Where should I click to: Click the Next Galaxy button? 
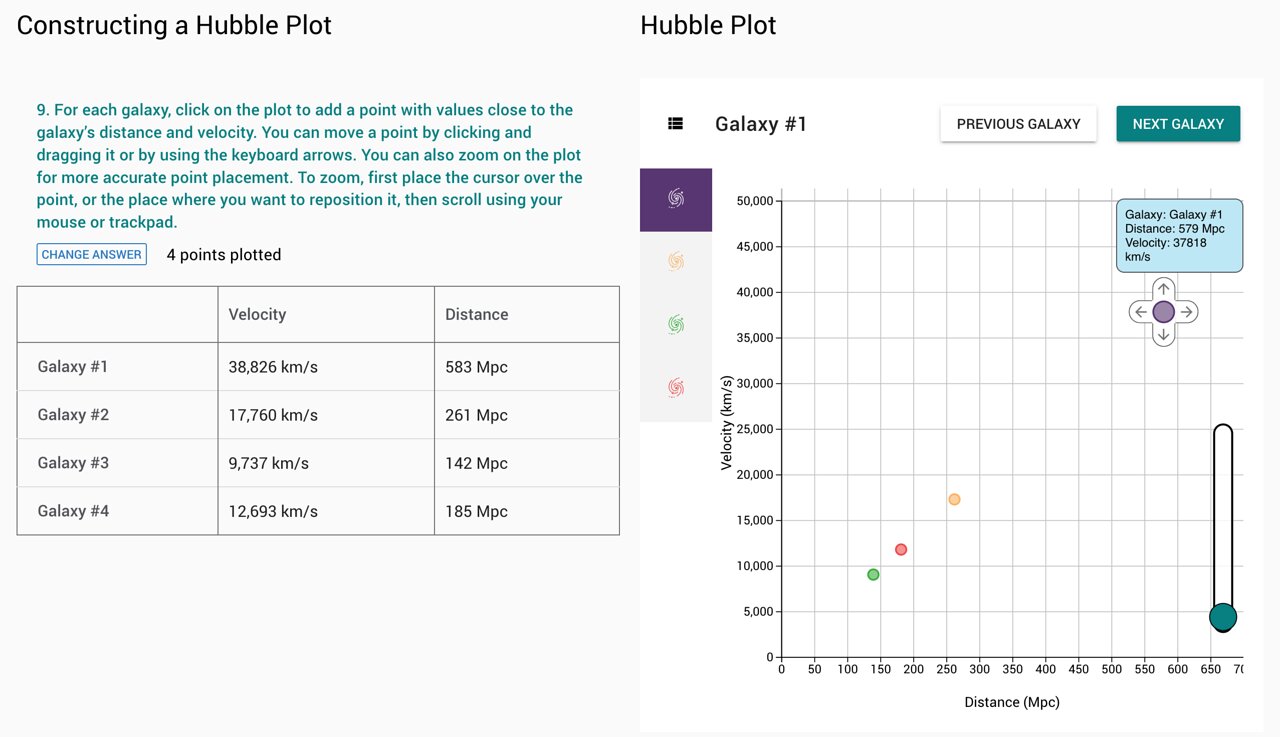pyautogui.click(x=1178, y=124)
